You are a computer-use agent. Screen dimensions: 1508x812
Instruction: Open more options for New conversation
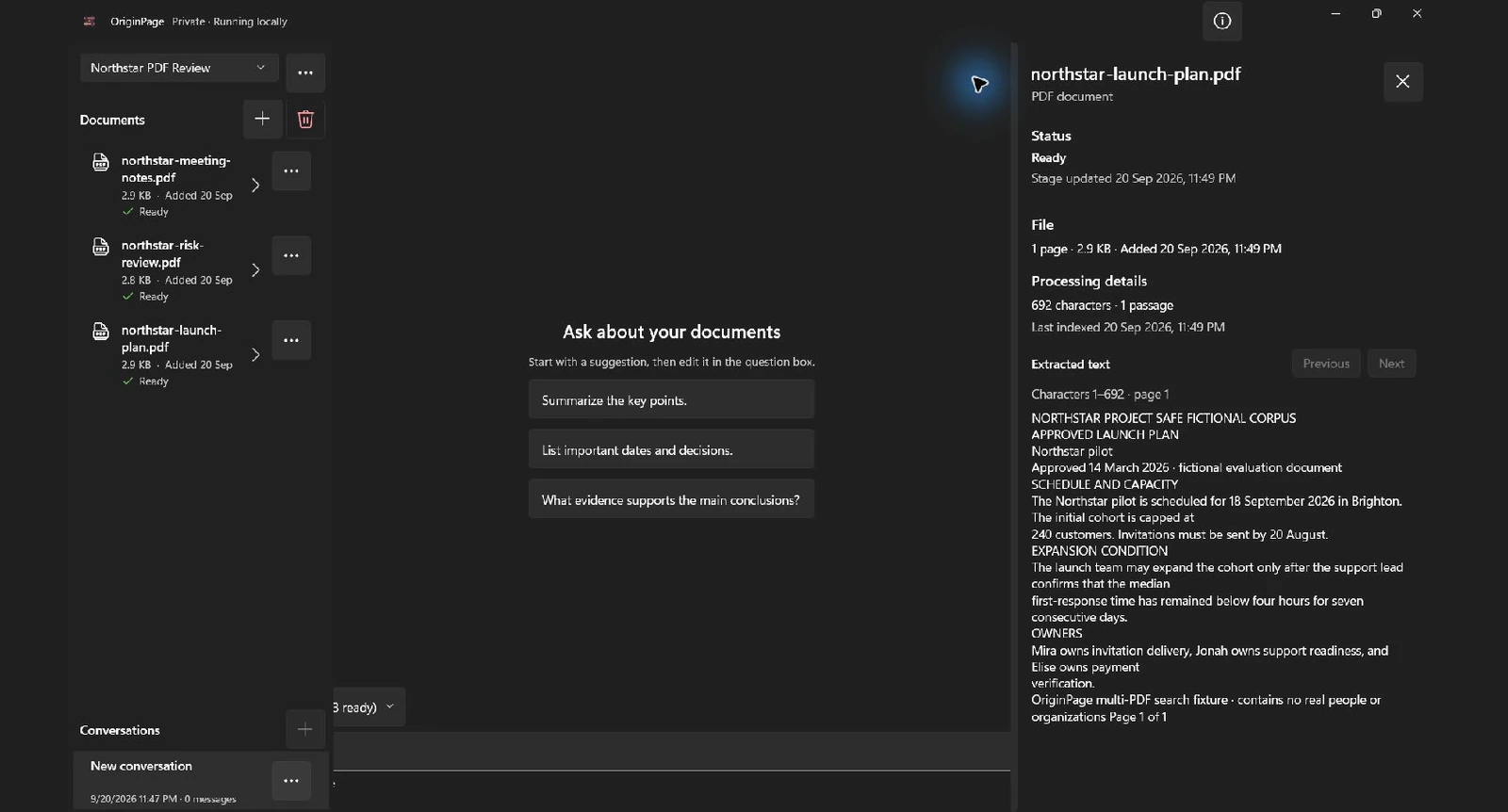(291, 781)
